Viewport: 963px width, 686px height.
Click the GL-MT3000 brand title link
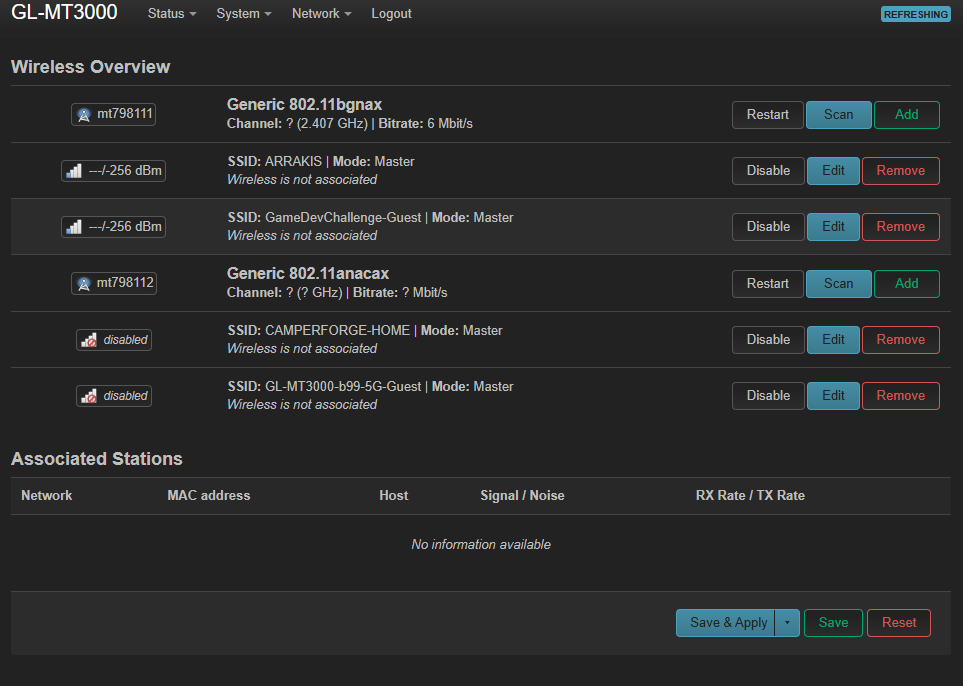point(64,13)
